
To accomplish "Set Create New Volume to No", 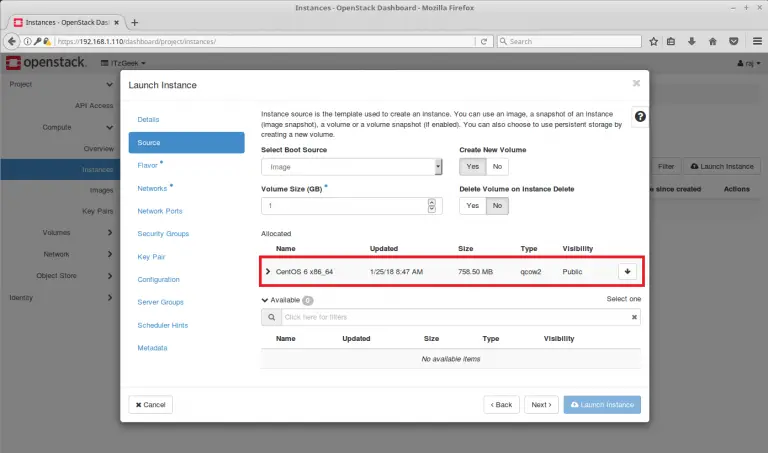I will (x=497, y=166).
